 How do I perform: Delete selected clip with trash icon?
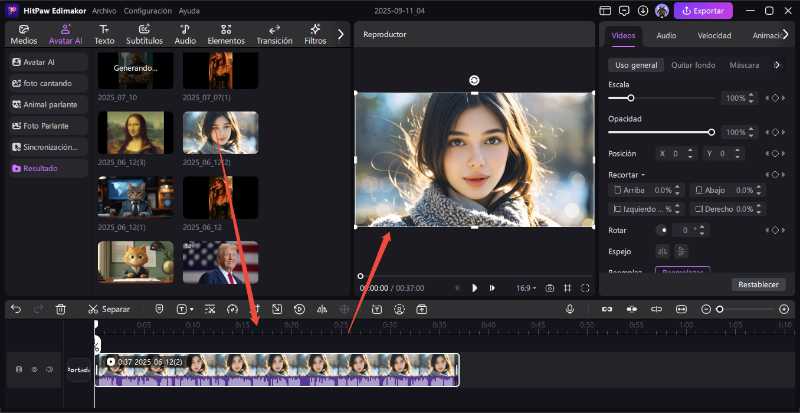[61, 309]
